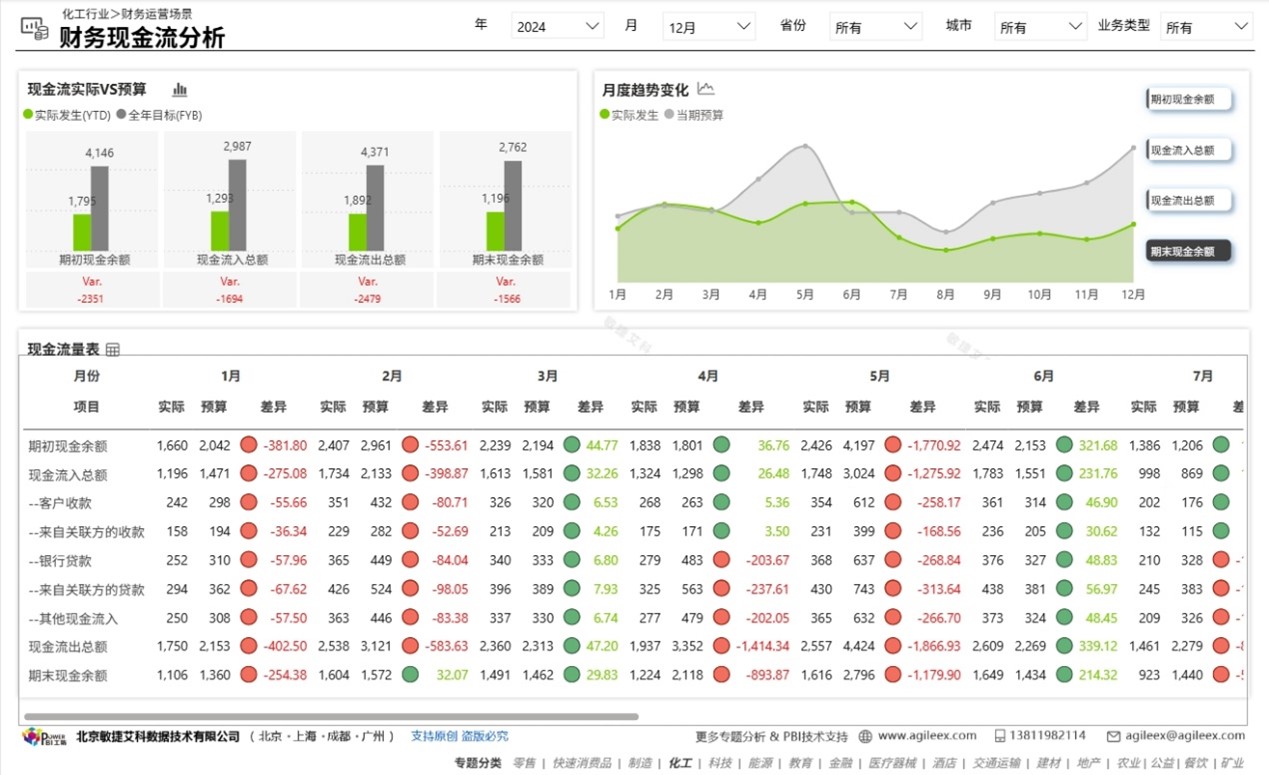Select the 现金流入总额 metric button
This screenshot has width=1269, height=775.
1188,150
